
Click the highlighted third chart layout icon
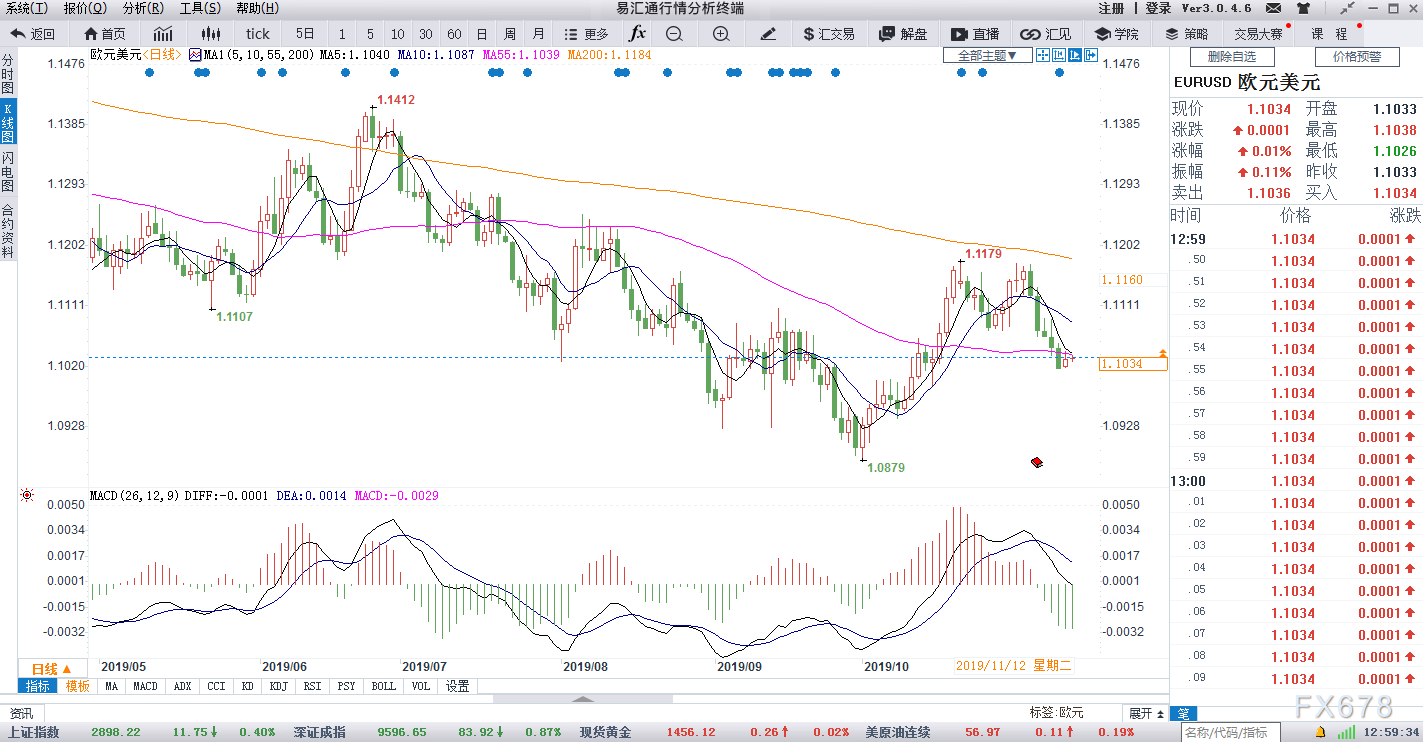coord(1075,55)
